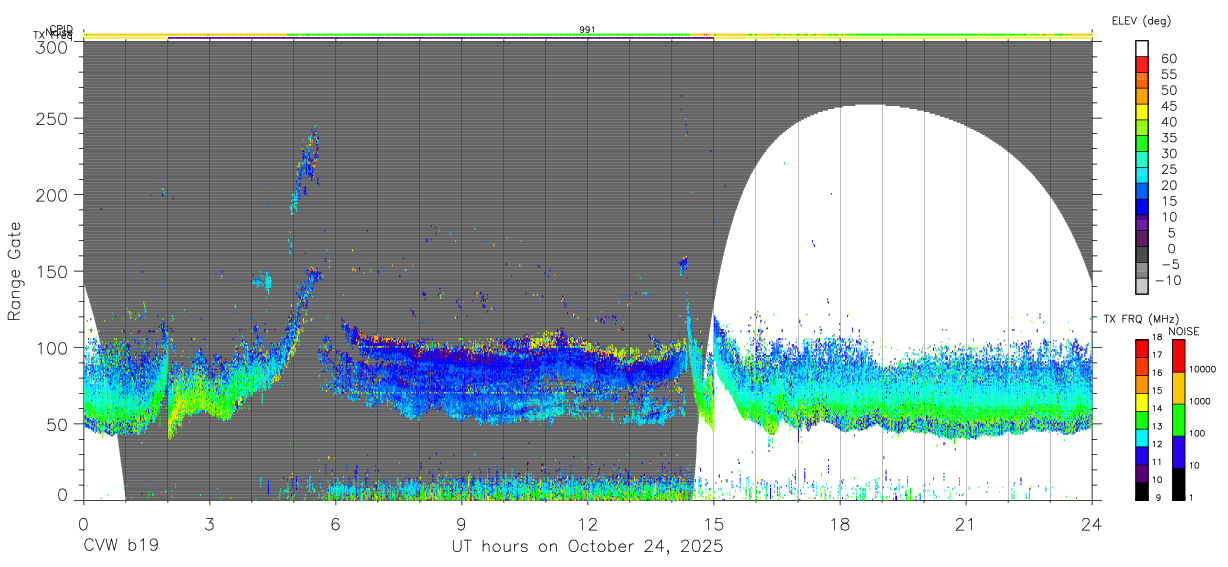Select the red swatch in TX FRQ scale
Screen dimensions: 1228x567
[1141, 347]
